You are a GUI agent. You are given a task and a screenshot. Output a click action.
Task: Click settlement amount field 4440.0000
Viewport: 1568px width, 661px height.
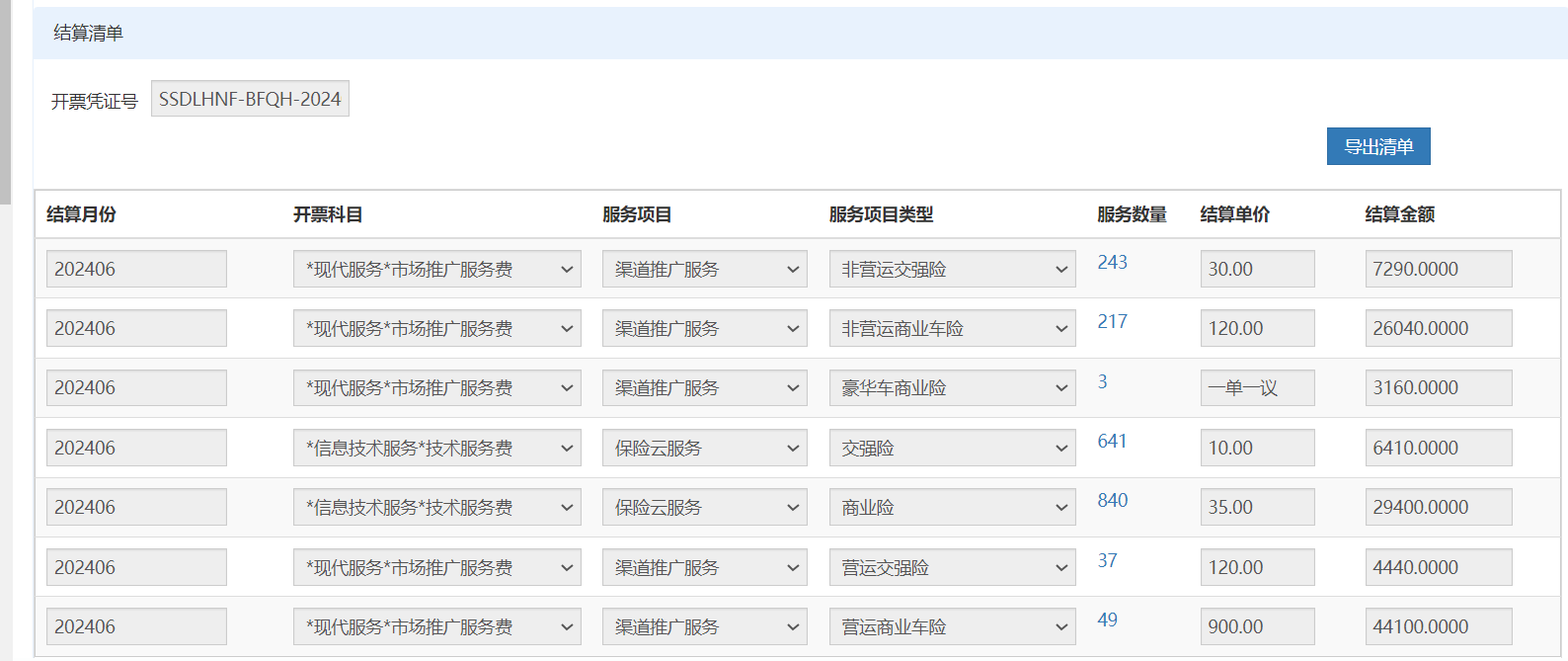coord(1439,567)
